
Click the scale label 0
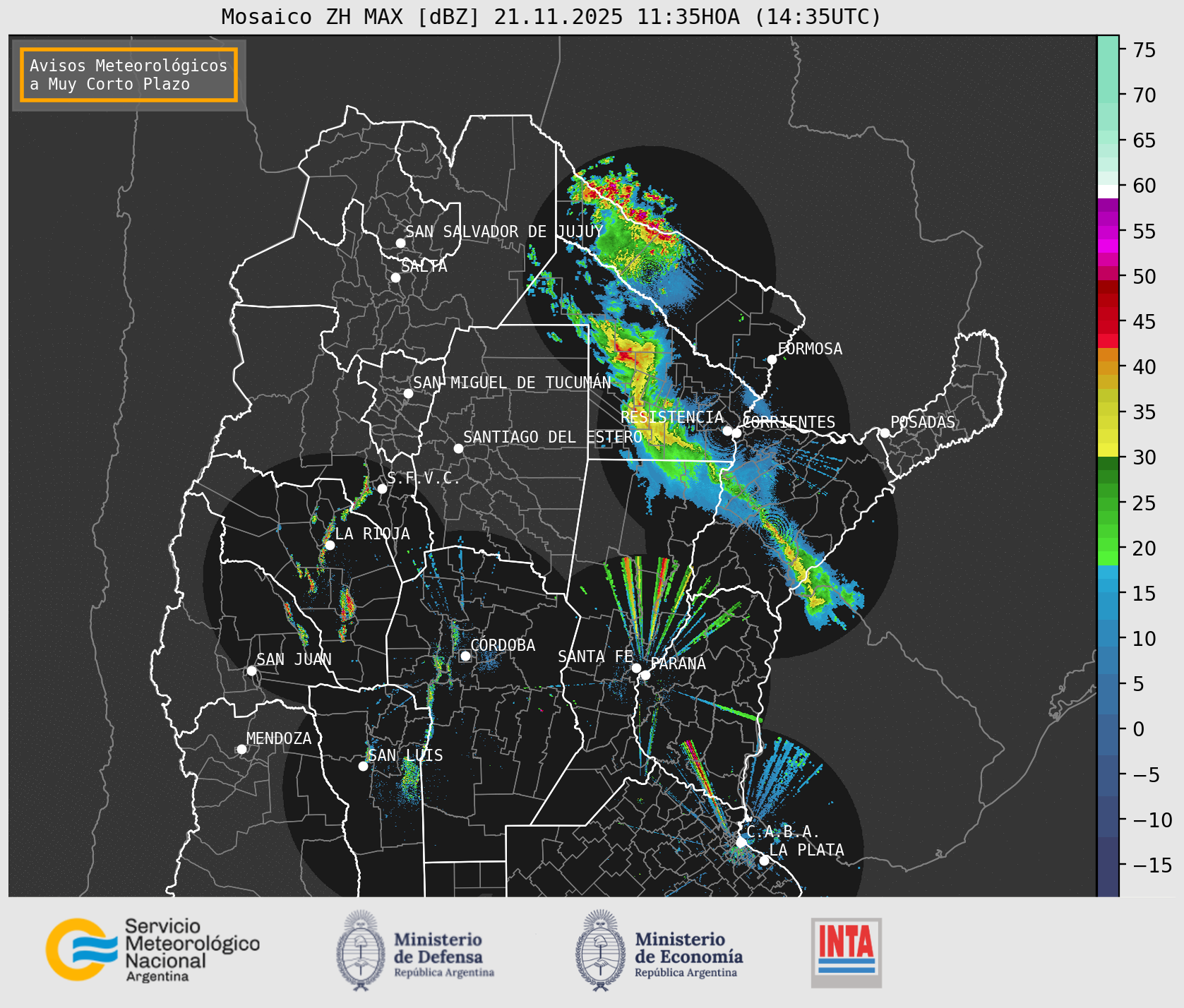coord(1138,729)
